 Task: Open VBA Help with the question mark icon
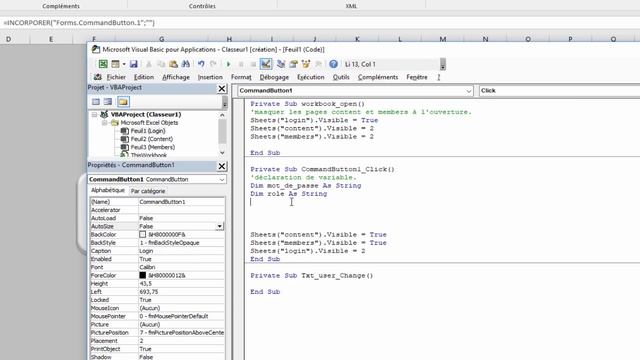(x=333, y=64)
